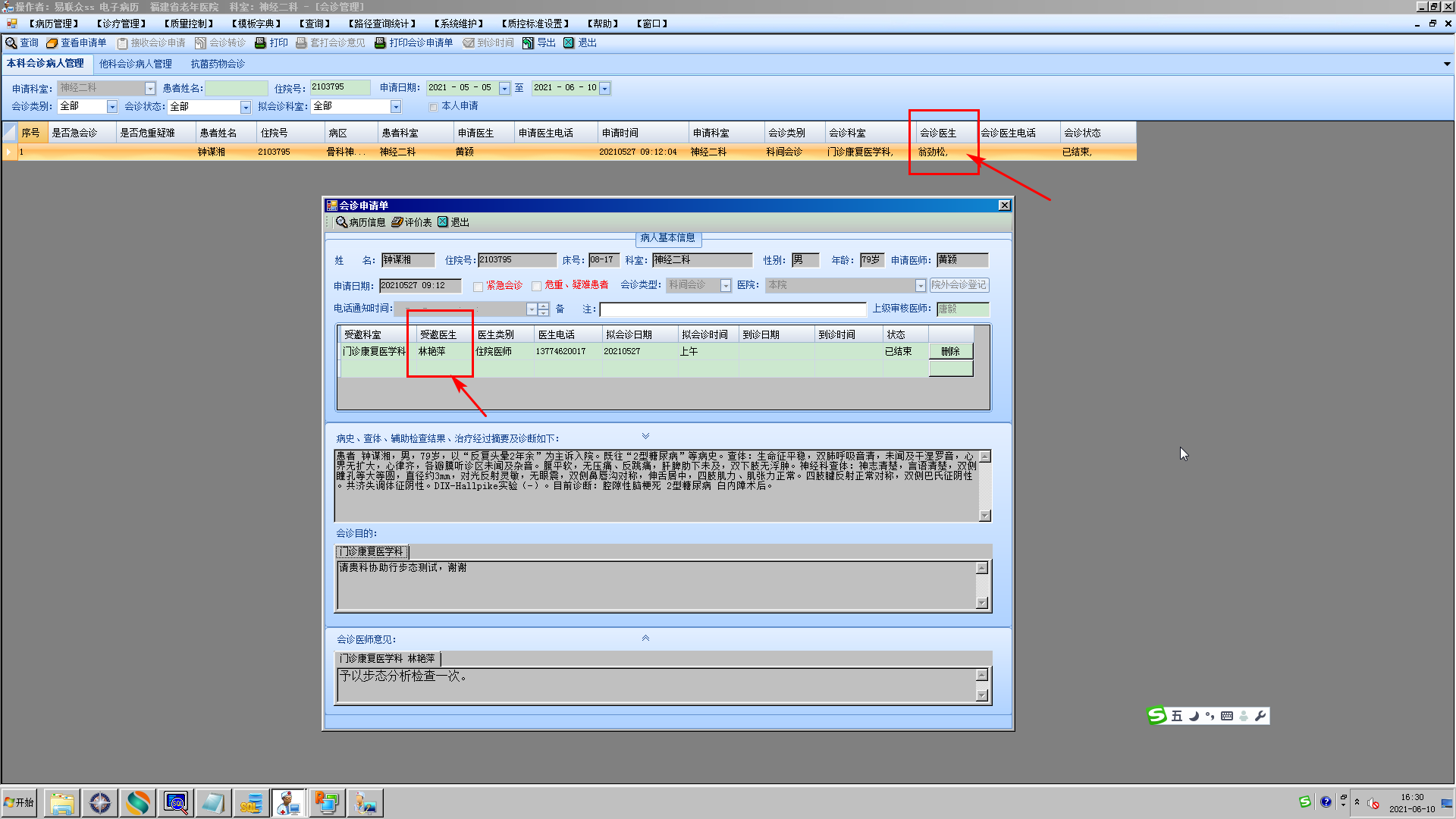Expand the 会诊状态 dropdown
This screenshot has height=819, width=1456.
tap(246, 107)
